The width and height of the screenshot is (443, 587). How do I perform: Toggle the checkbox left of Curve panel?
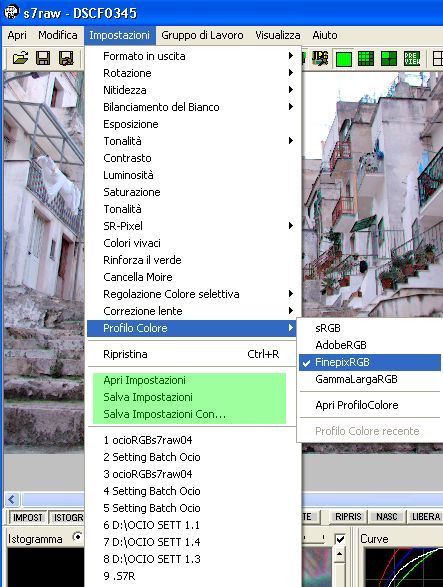point(340,539)
